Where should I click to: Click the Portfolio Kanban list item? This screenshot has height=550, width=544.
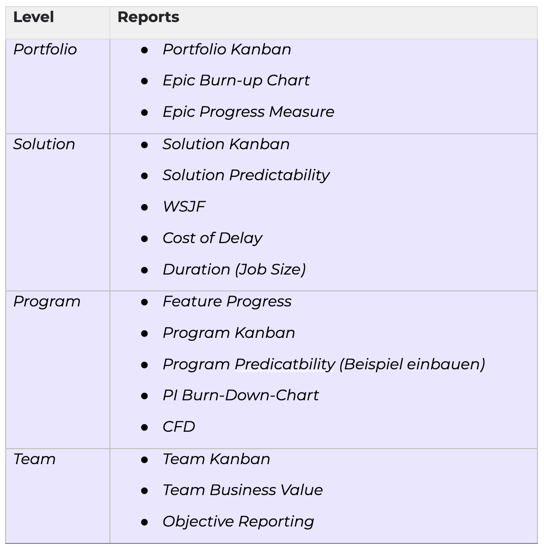tap(227, 49)
